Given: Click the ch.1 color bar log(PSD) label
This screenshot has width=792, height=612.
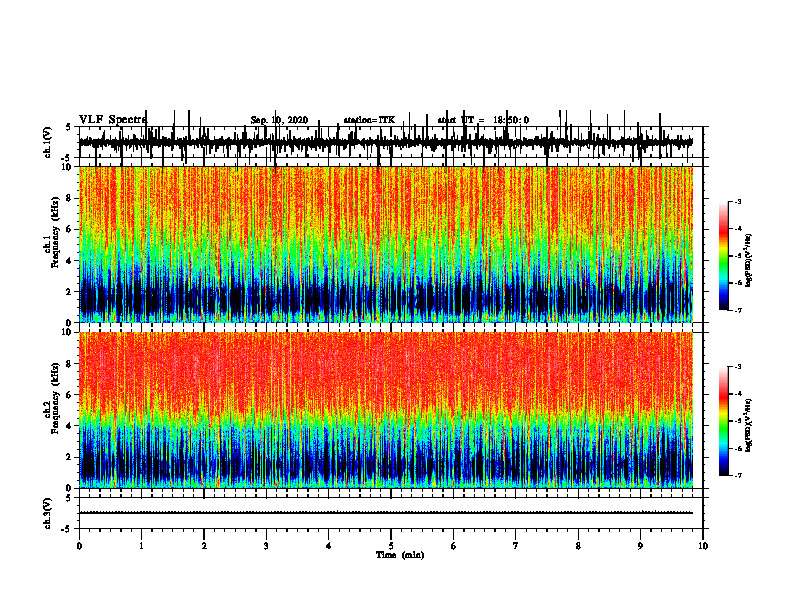Looking at the screenshot, I should pyautogui.click(x=749, y=260).
